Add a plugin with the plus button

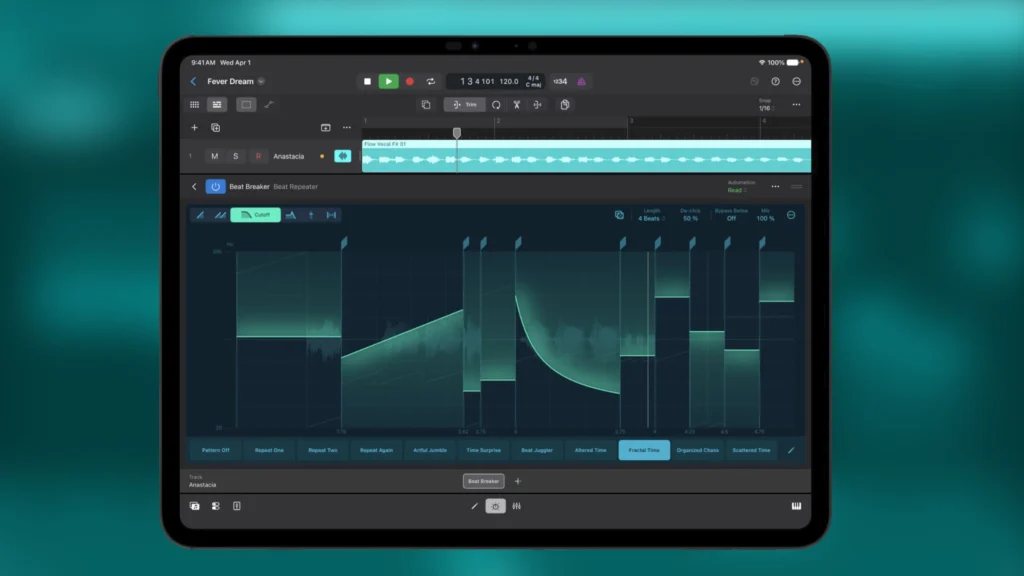(518, 481)
